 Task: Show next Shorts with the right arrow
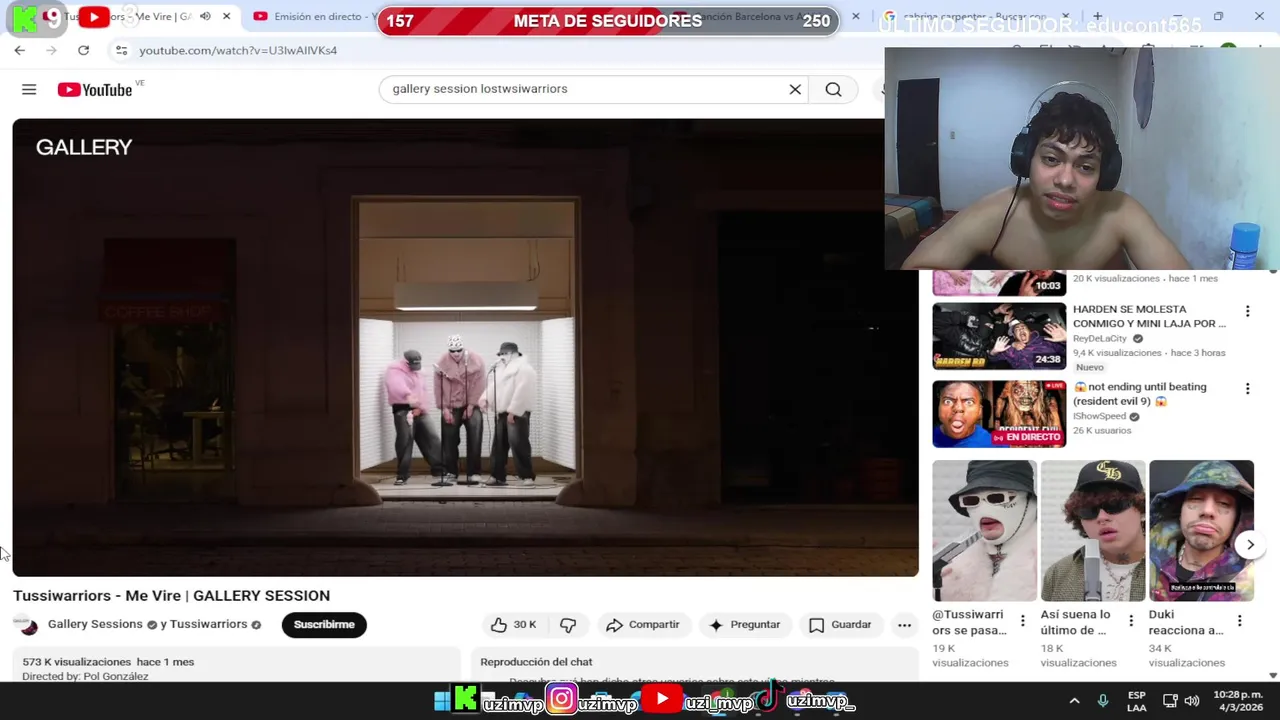pyautogui.click(x=1250, y=545)
